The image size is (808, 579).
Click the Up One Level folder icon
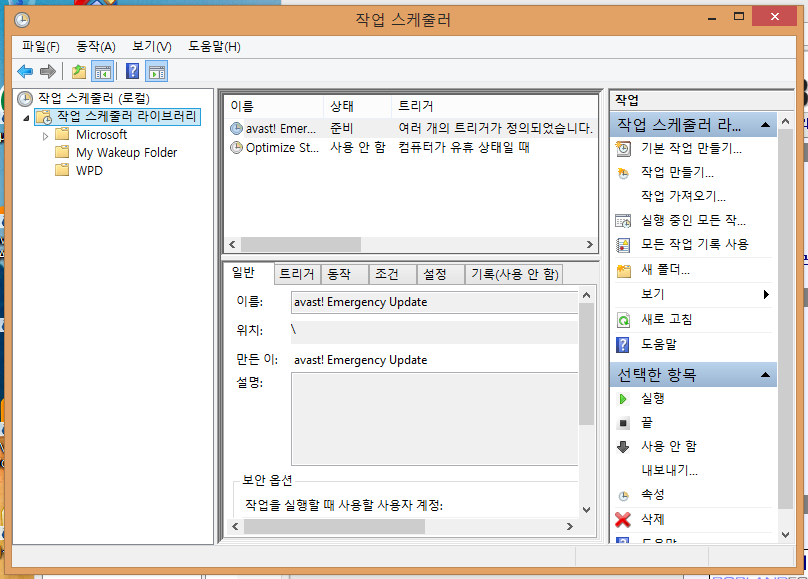click(x=79, y=71)
